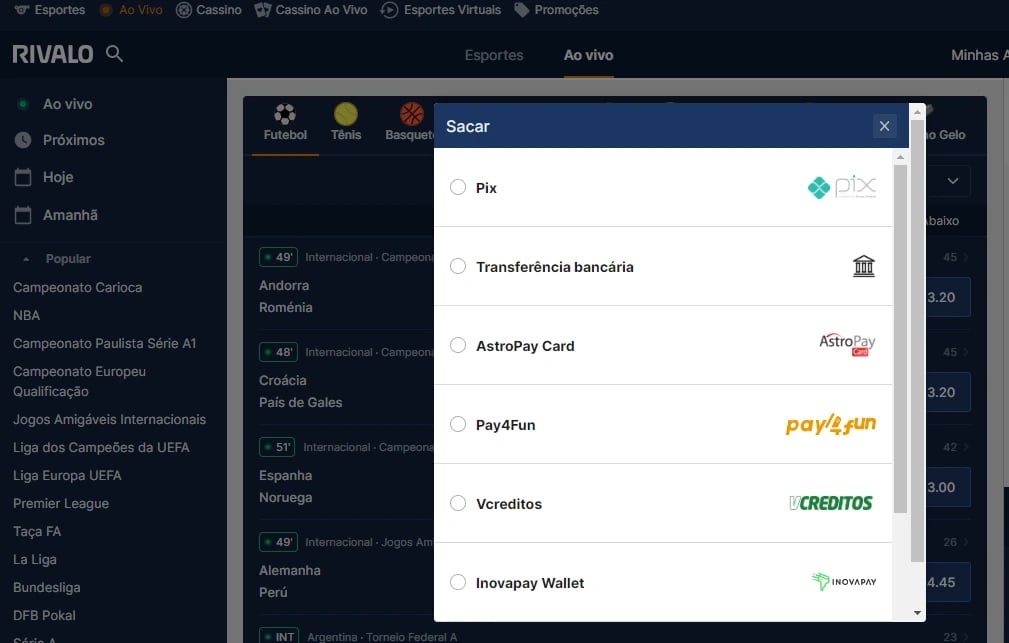
Task: Select the Futebol sport icon
Action: (285, 114)
